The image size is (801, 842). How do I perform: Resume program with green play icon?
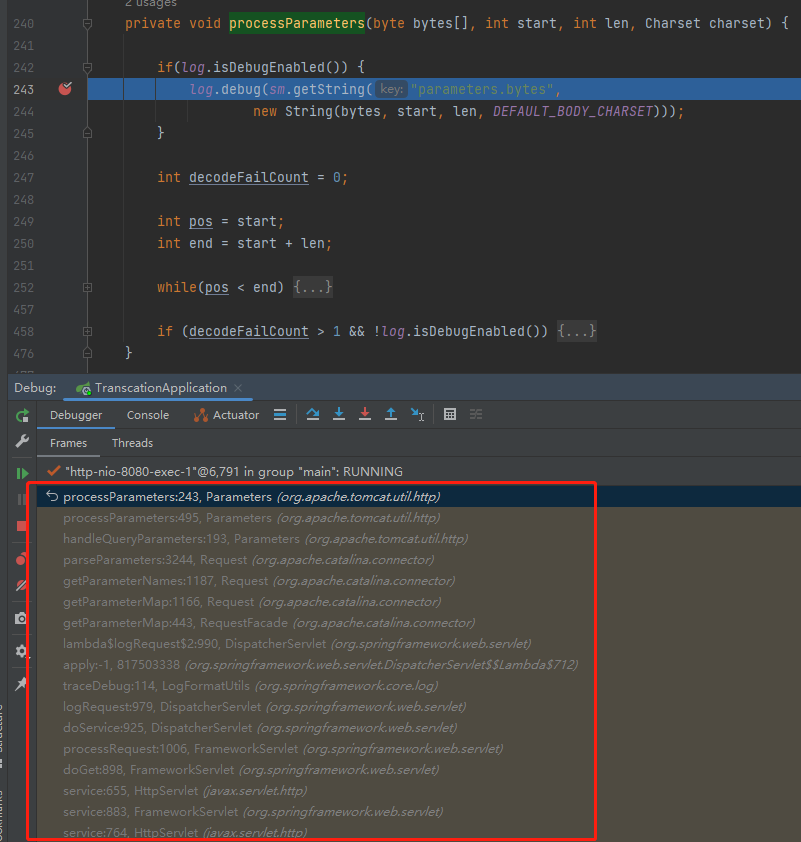click(x=22, y=473)
